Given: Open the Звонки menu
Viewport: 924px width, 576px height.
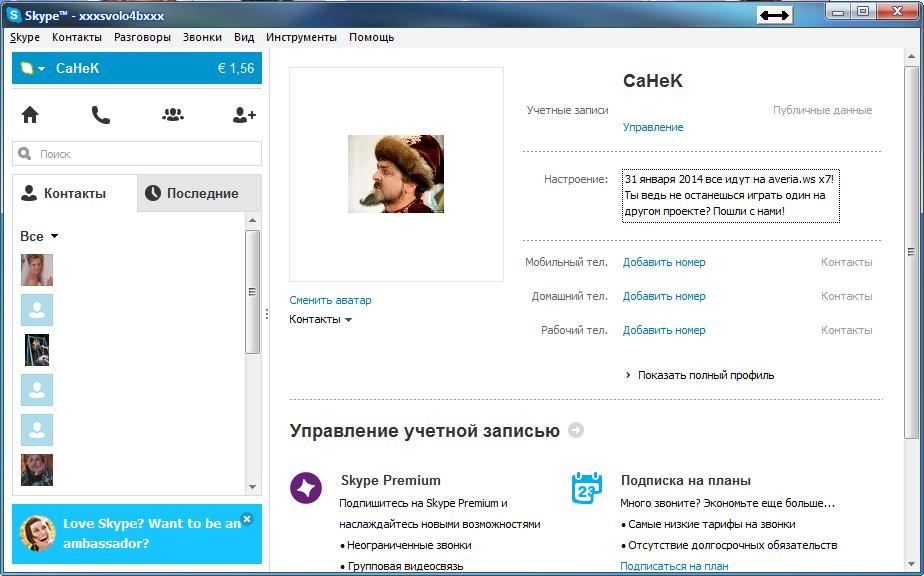Looking at the screenshot, I should click(202, 37).
